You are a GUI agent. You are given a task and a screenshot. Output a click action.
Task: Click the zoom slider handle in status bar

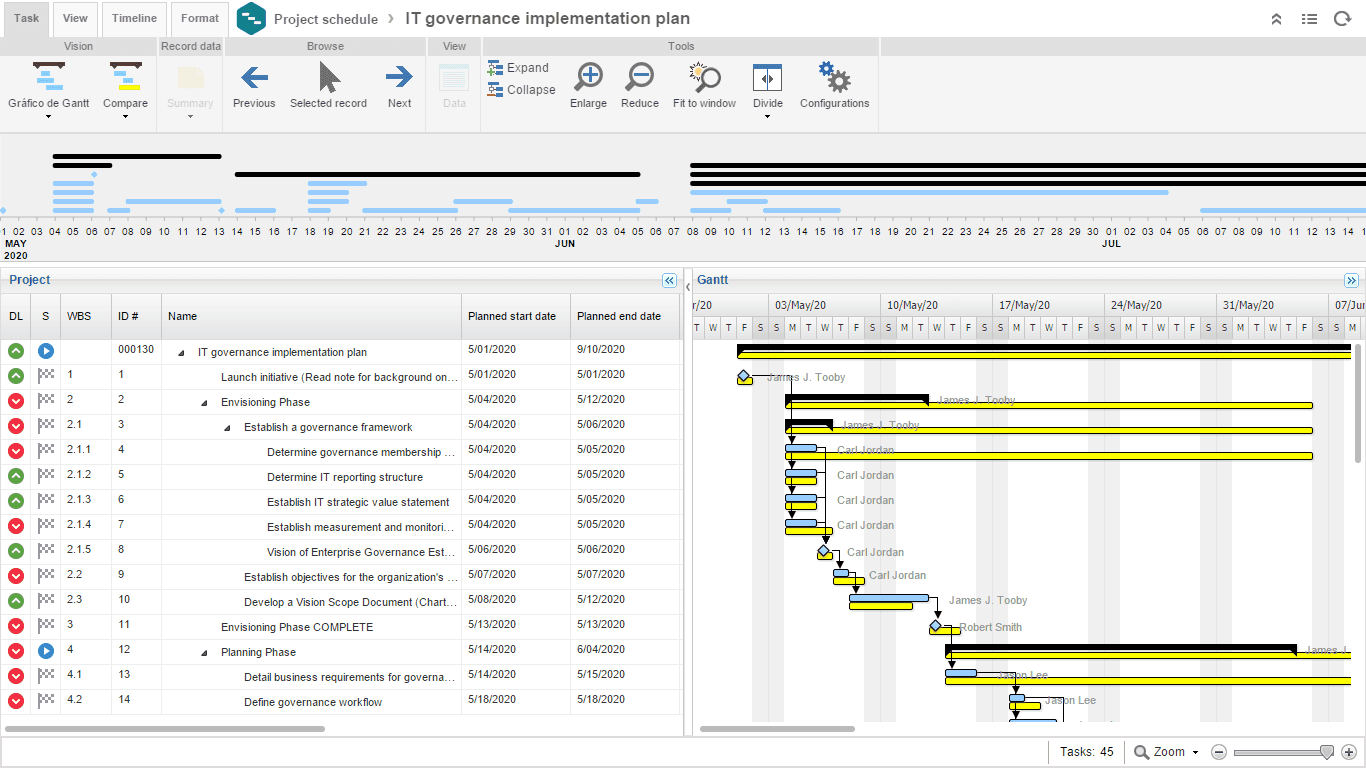[x=1327, y=752]
